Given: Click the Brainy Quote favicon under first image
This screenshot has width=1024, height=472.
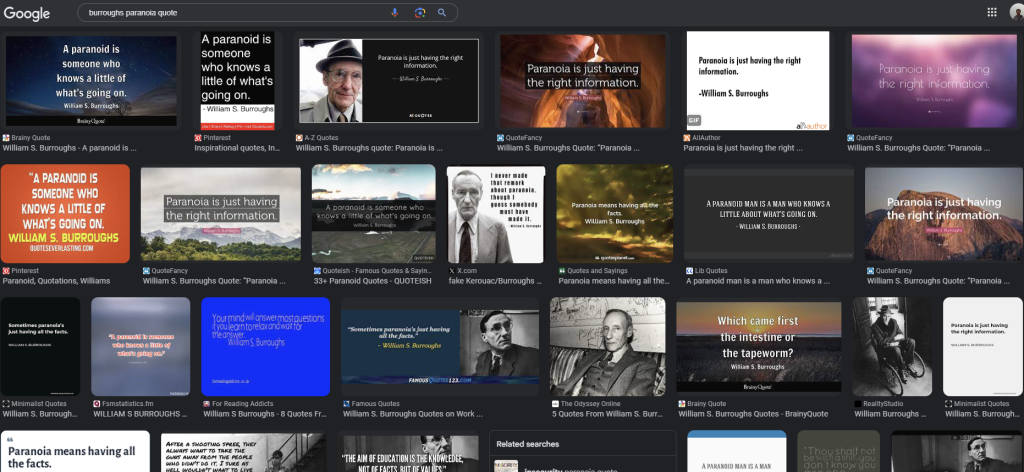Looking at the screenshot, I should coord(7,137).
